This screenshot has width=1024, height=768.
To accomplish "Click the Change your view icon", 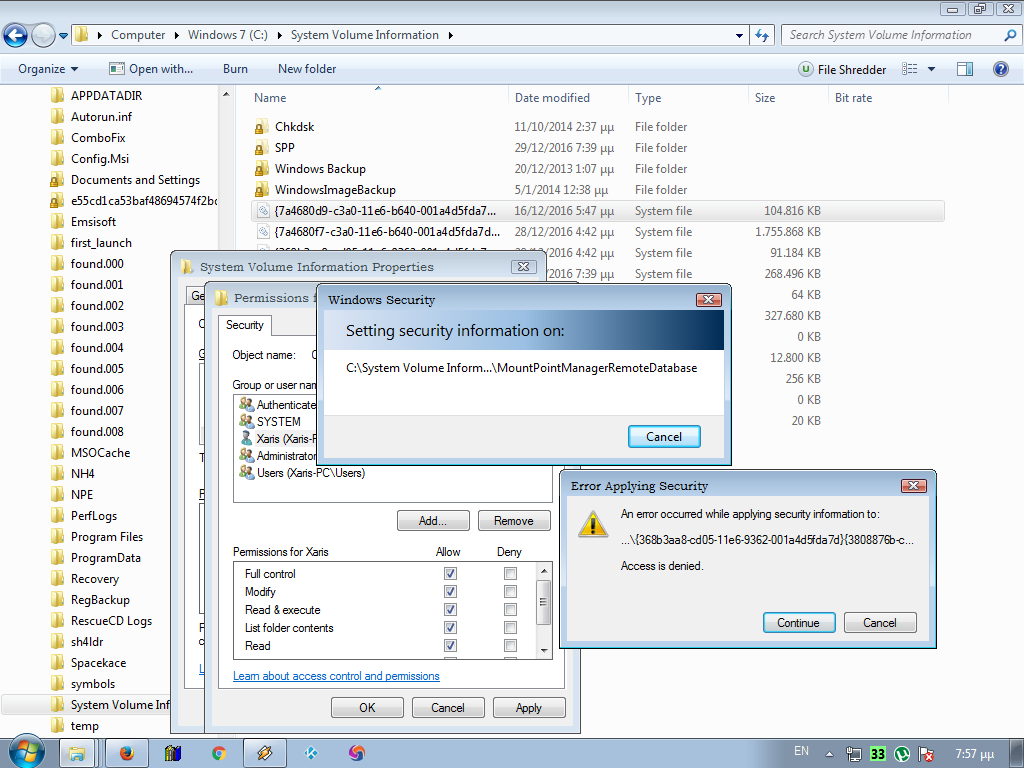I will (910, 69).
